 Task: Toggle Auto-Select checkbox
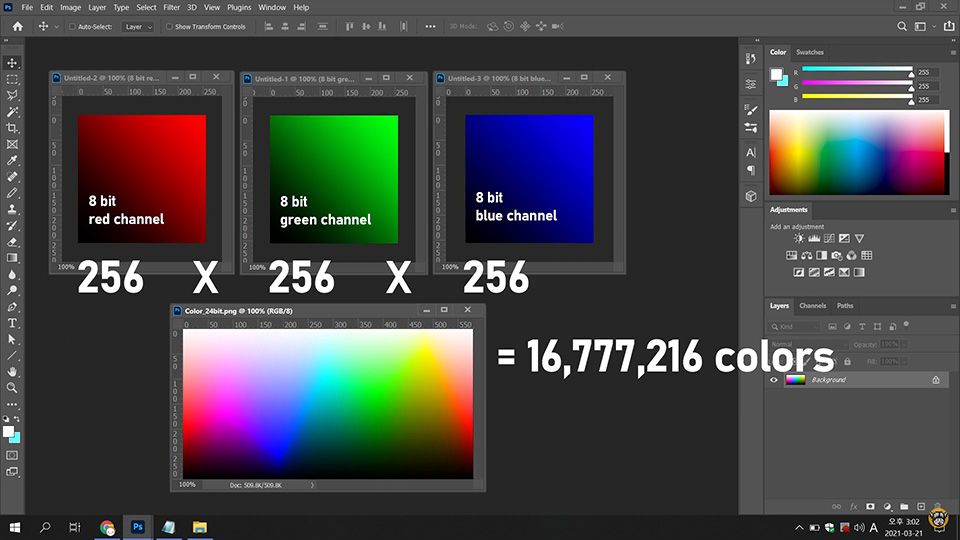coord(72,27)
